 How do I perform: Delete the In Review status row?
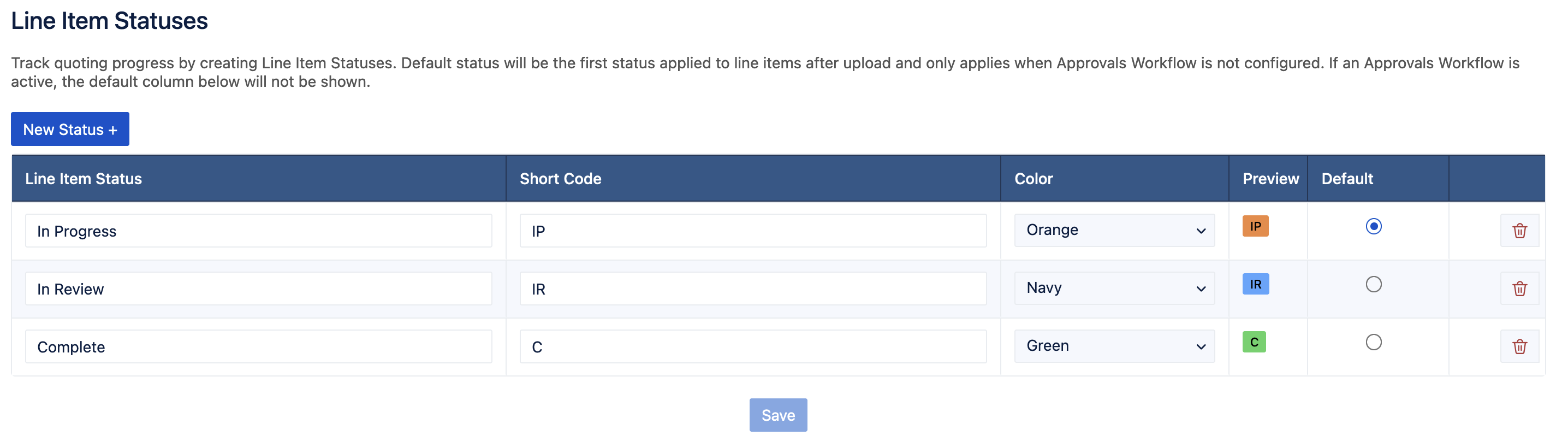pos(1519,288)
